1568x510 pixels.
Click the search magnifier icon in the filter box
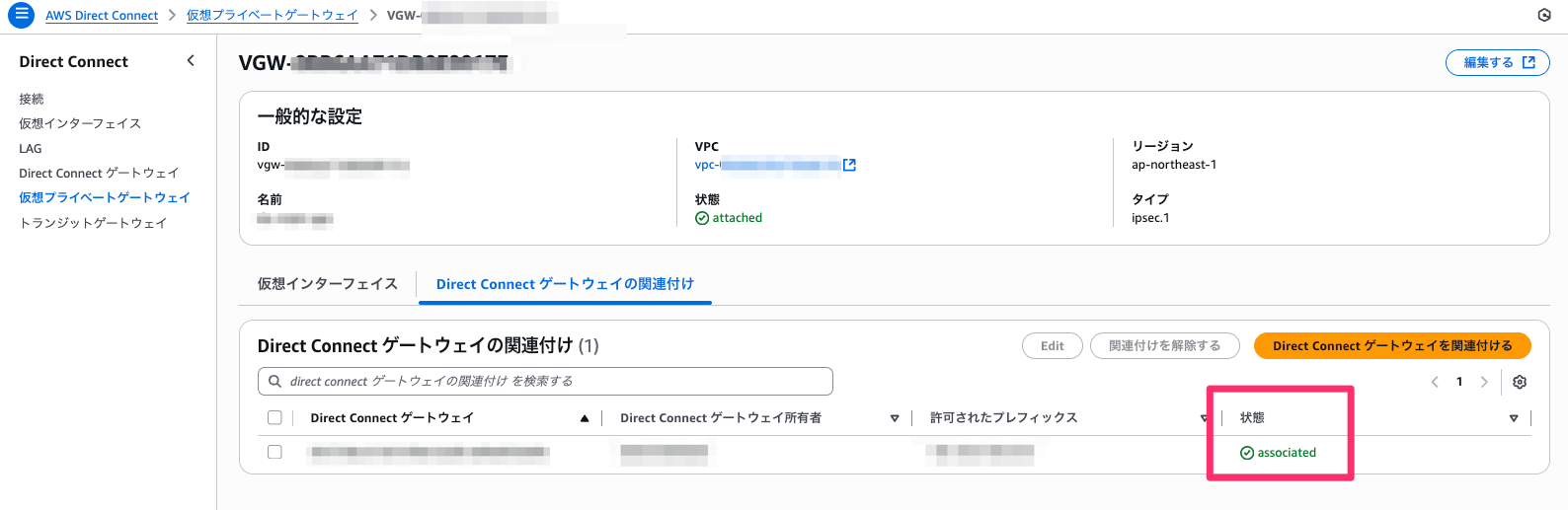click(x=274, y=381)
